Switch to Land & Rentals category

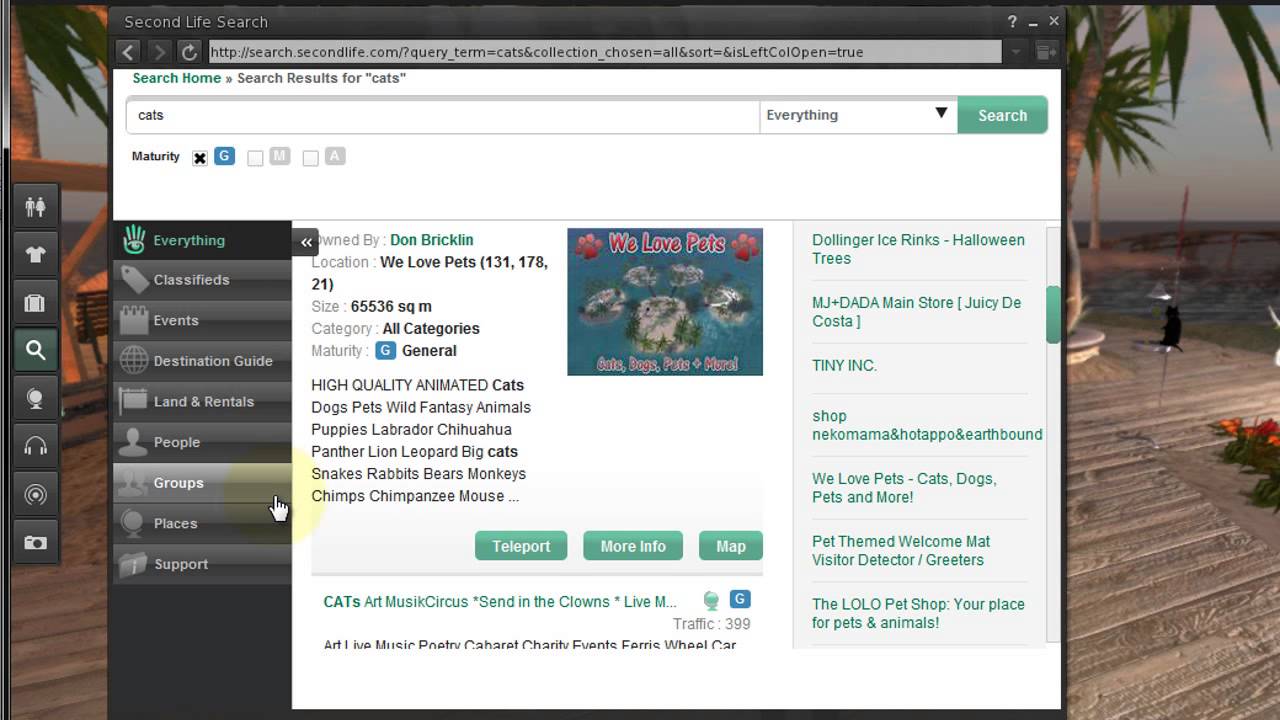pyautogui.click(x=202, y=401)
